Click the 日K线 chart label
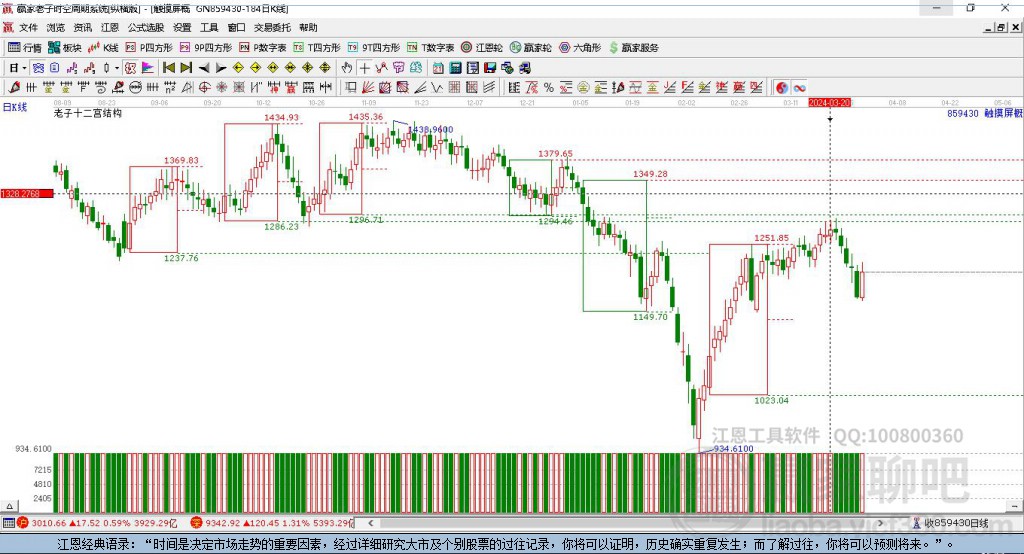The height and width of the screenshot is (554, 1024). tap(15, 107)
